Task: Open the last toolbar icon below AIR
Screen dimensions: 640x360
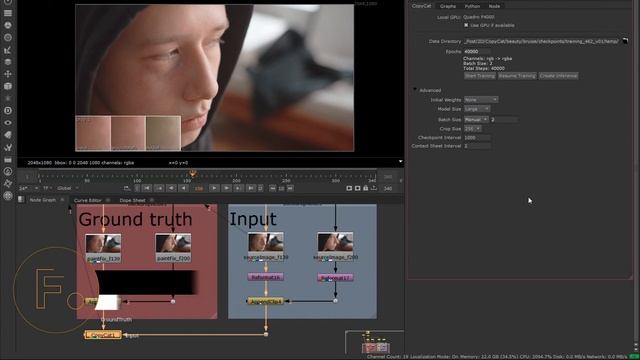Action: pyautogui.click(x=8, y=196)
